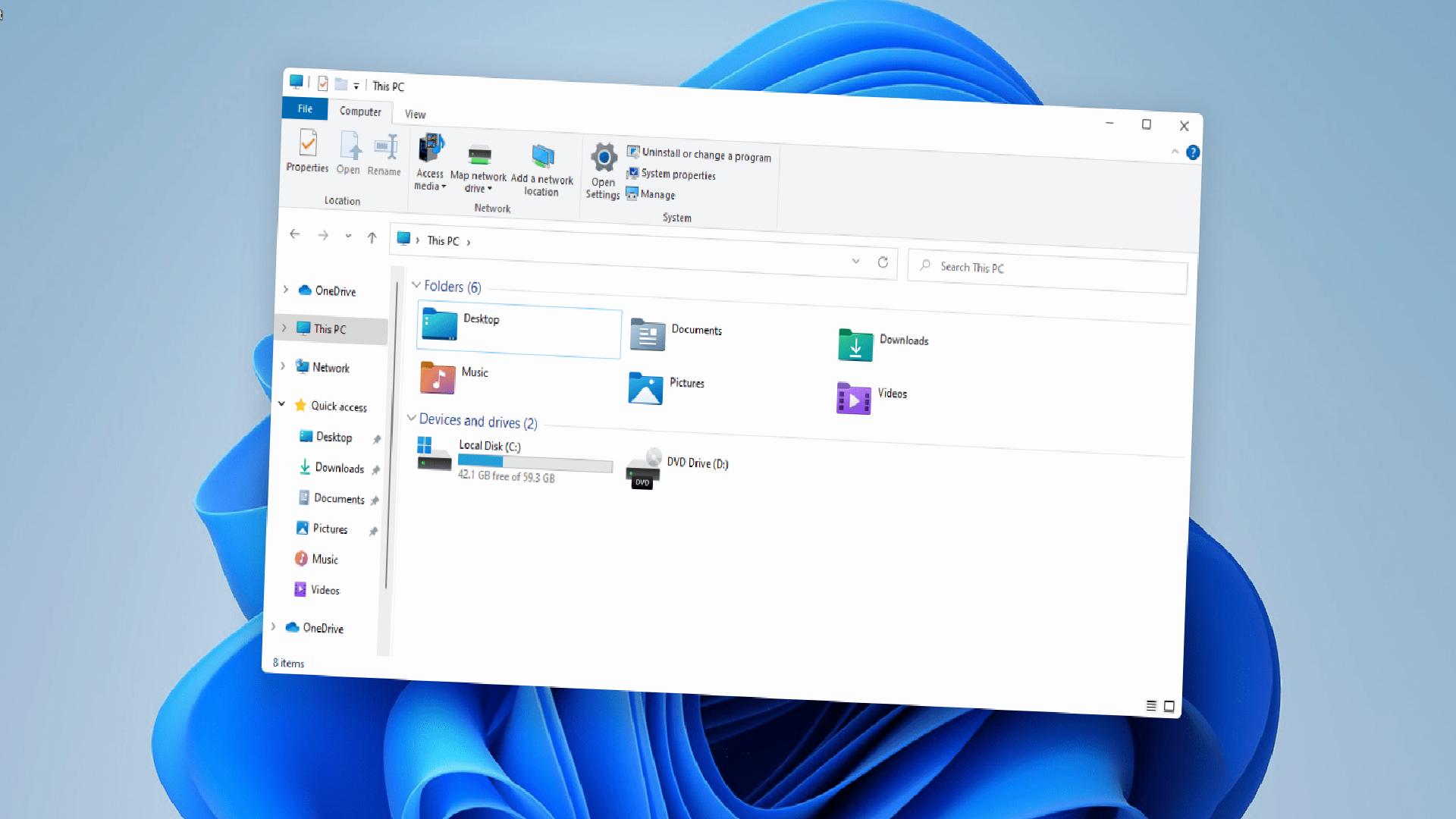This screenshot has height=819, width=1456.
Task: Click the Forward navigation arrow
Action: point(323,236)
